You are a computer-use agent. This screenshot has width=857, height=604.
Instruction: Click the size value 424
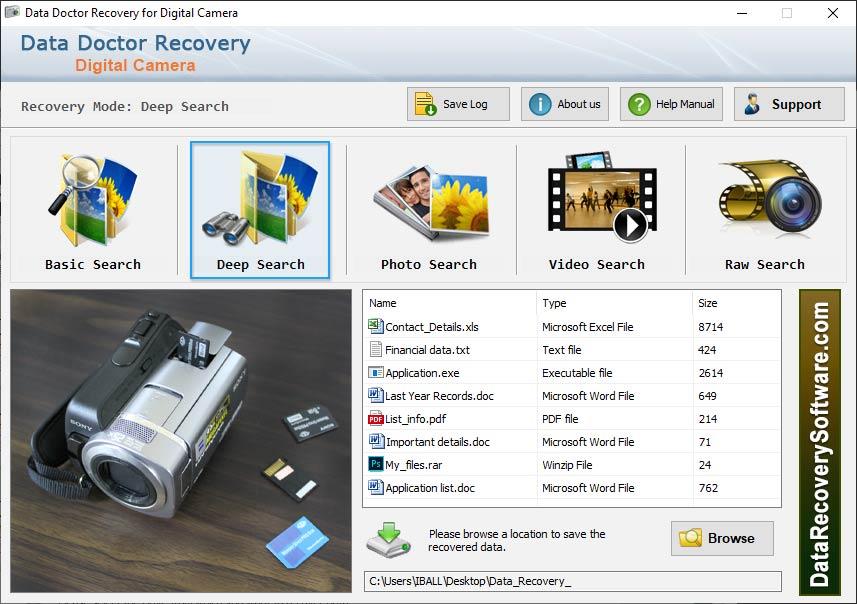point(707,350)
